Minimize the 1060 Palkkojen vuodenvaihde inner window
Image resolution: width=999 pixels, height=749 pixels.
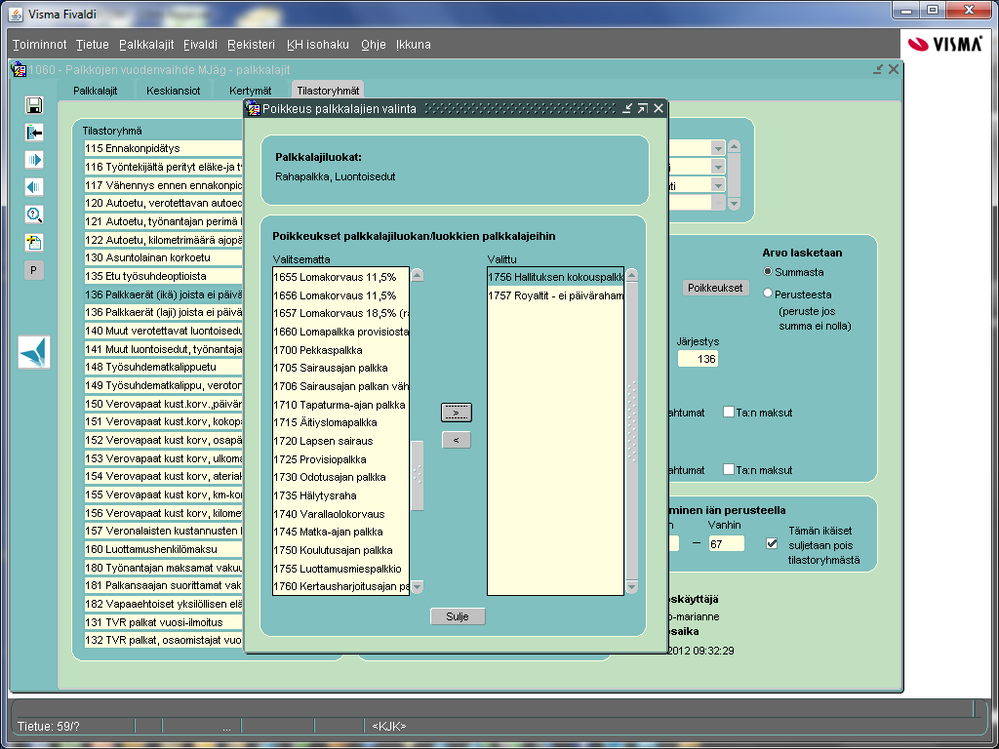879,69
